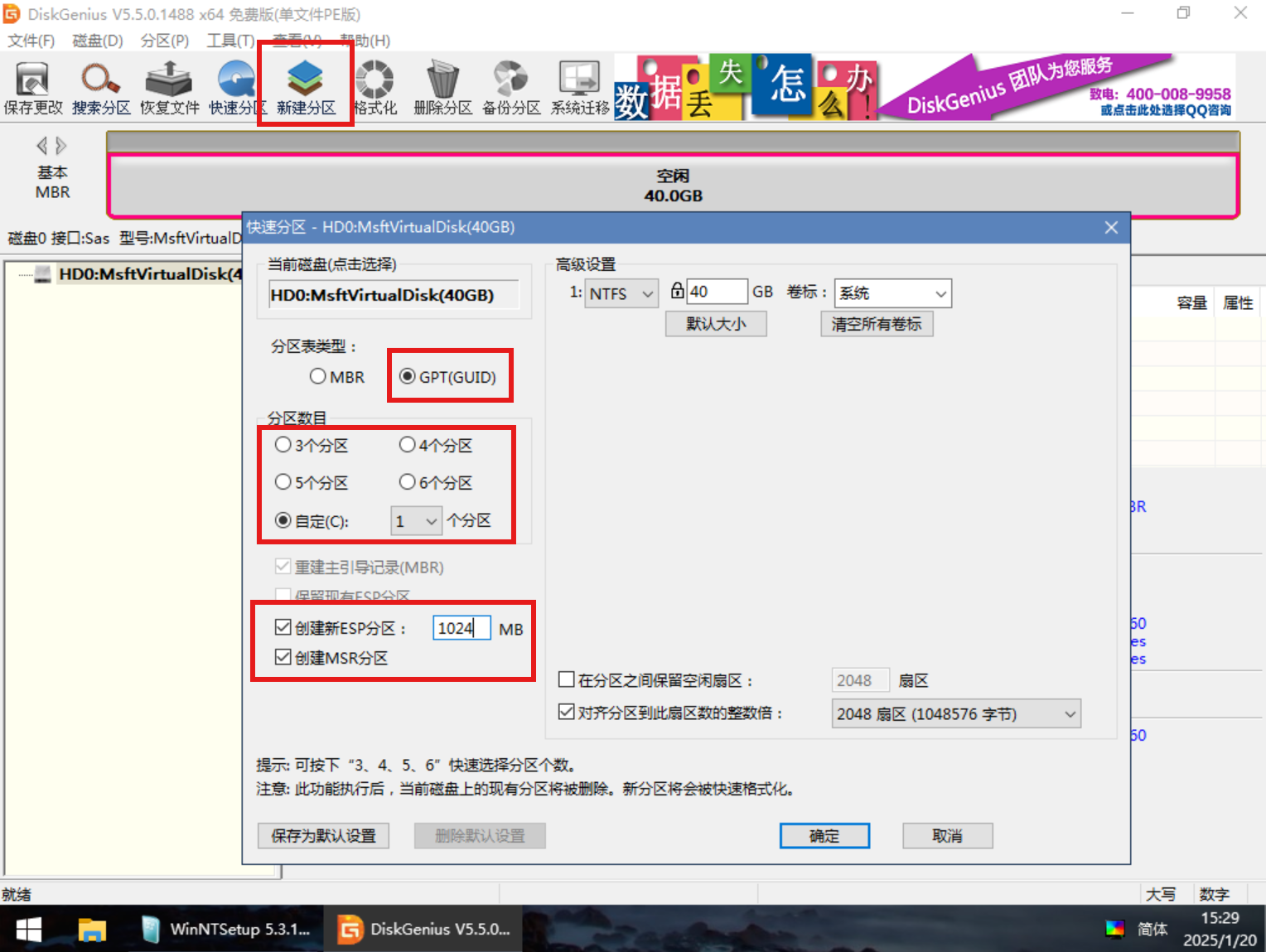This screenshot has width=1266, height=952.
Task: Open the 磁盘(D) menu
Action: (x=98, y=41)
